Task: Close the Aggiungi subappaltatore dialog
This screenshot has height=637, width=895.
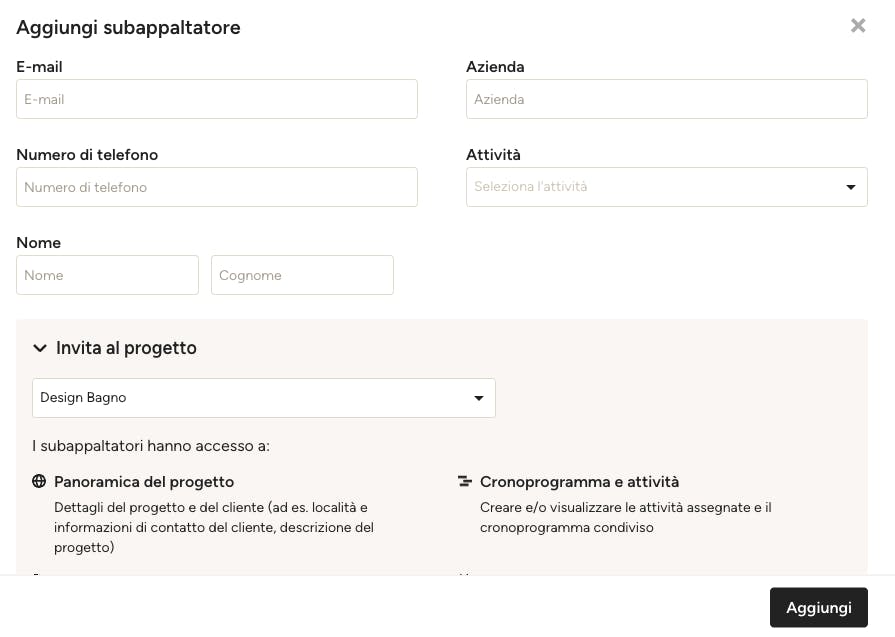Action: [858, 26]
